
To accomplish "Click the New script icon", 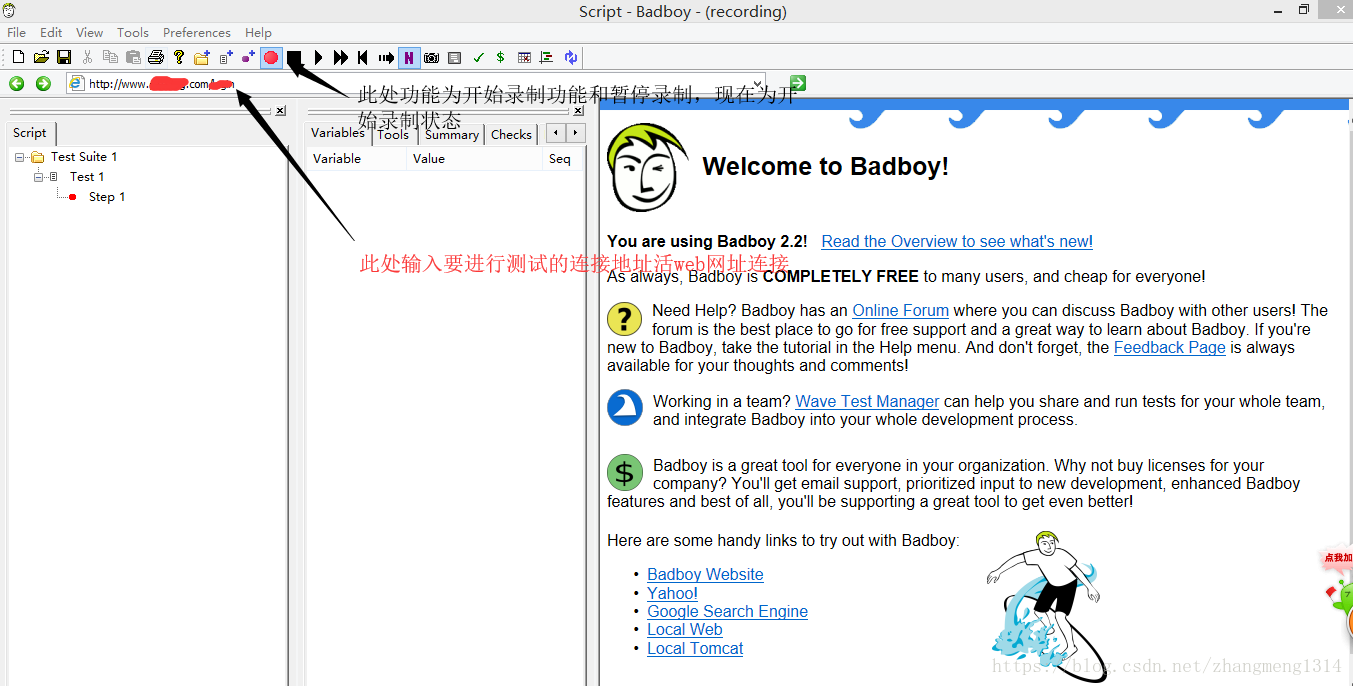I will tap(18, 58).
